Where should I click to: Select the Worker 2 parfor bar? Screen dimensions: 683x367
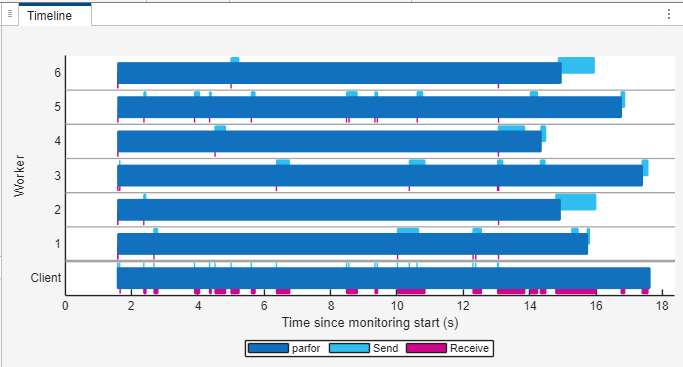point(339,210)
